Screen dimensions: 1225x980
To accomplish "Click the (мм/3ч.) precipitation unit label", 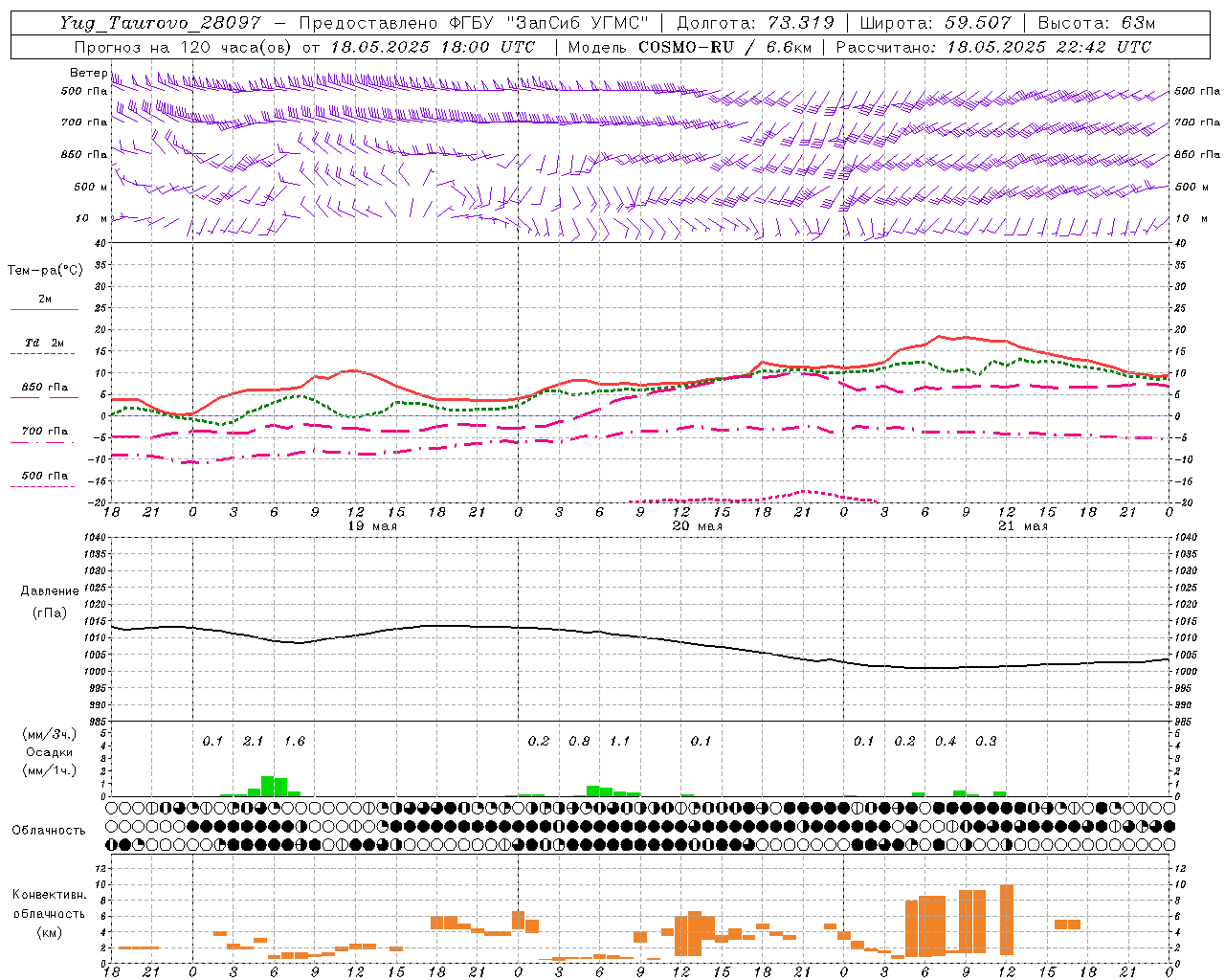I will pos(50,734).
